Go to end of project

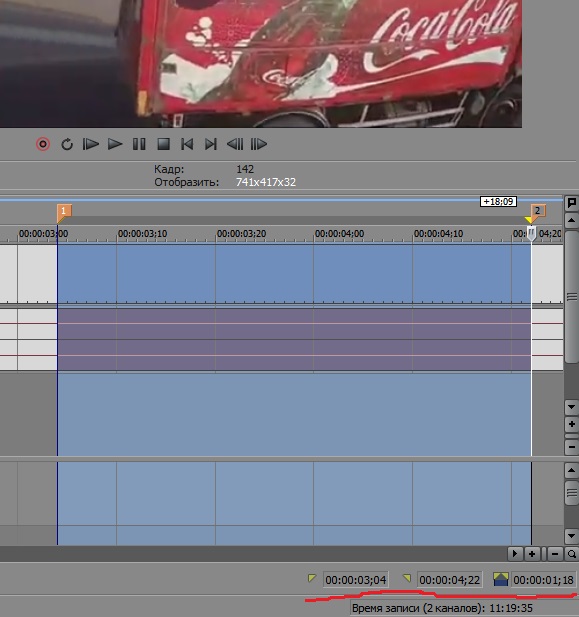click(x=211, y=144)
